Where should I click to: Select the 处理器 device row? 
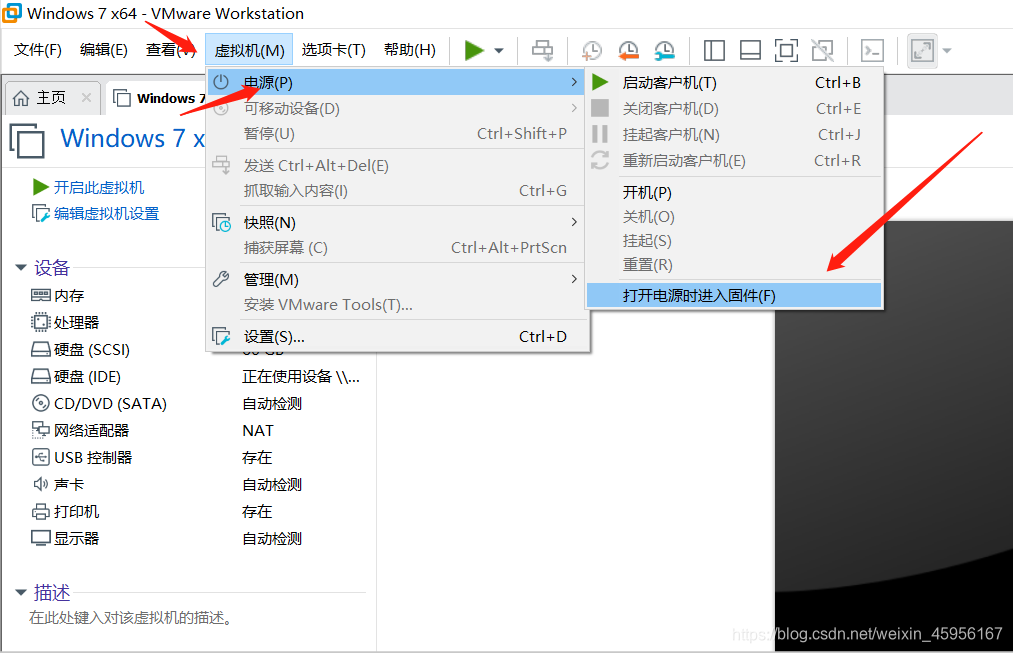65,322
